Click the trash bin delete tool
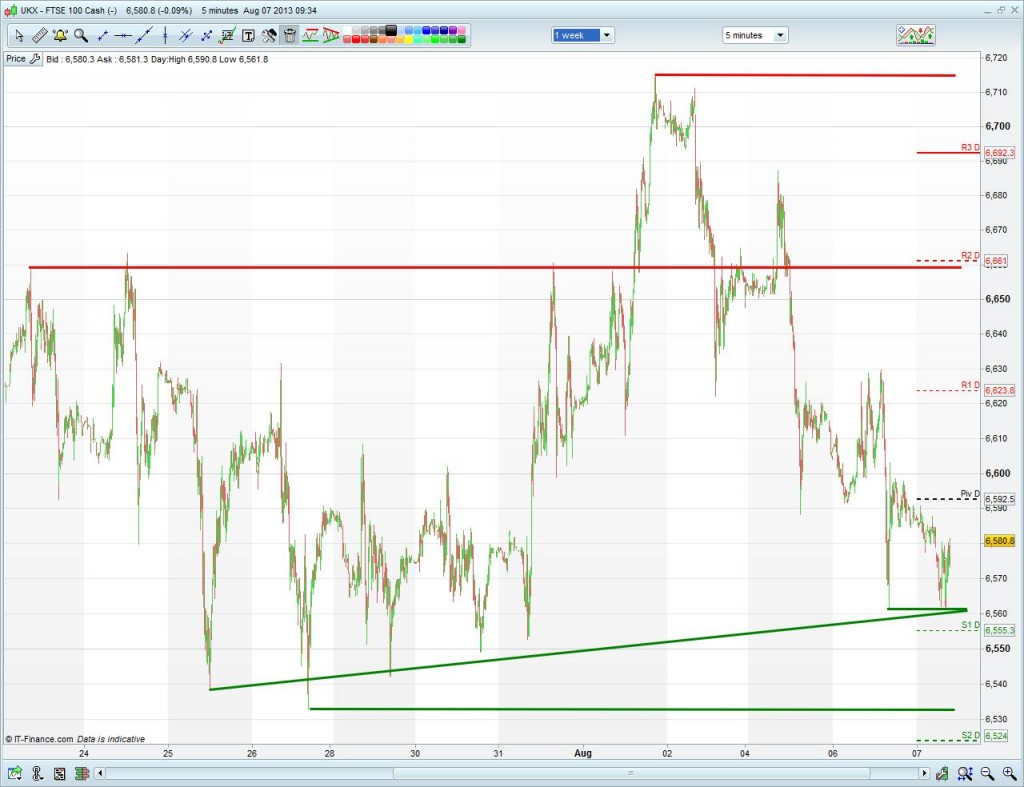This screenshot has width=1024, height=787. (x=290, y=36)
